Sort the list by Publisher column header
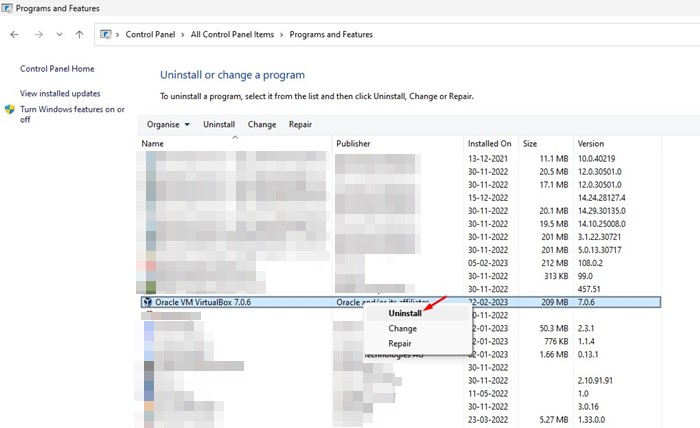The width and height of the screenshot is (700, 428). click(x=353, y=143)
